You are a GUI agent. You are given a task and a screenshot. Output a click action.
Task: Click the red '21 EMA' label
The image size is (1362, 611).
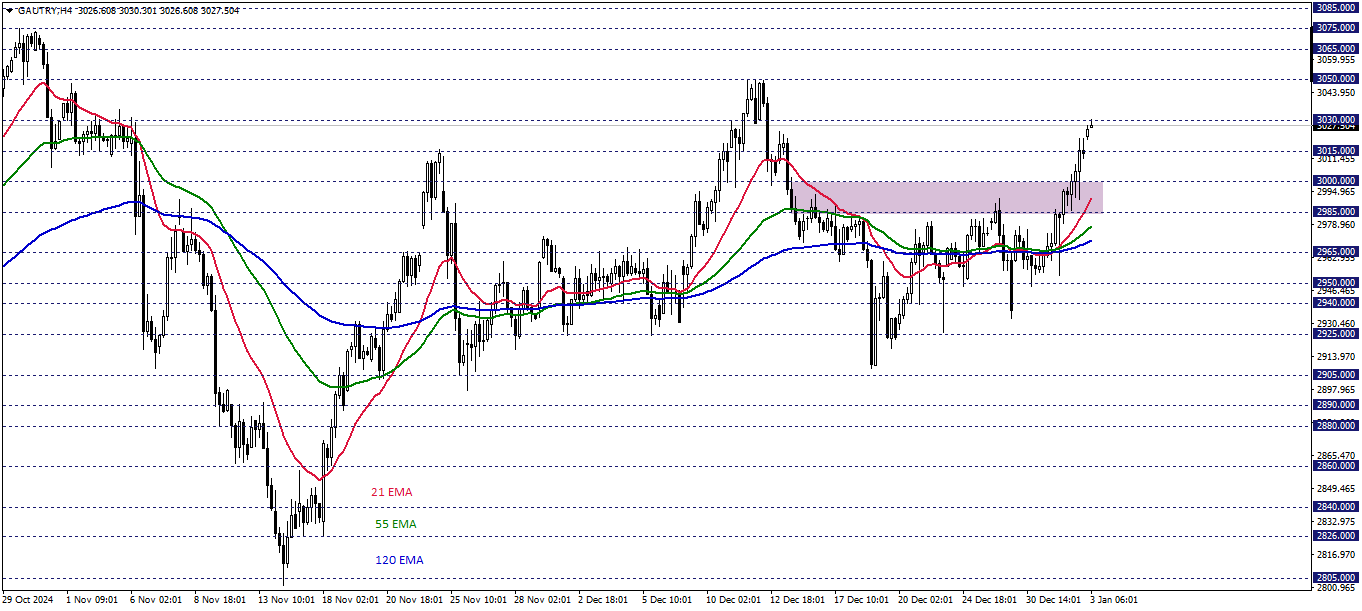[391, 492]
